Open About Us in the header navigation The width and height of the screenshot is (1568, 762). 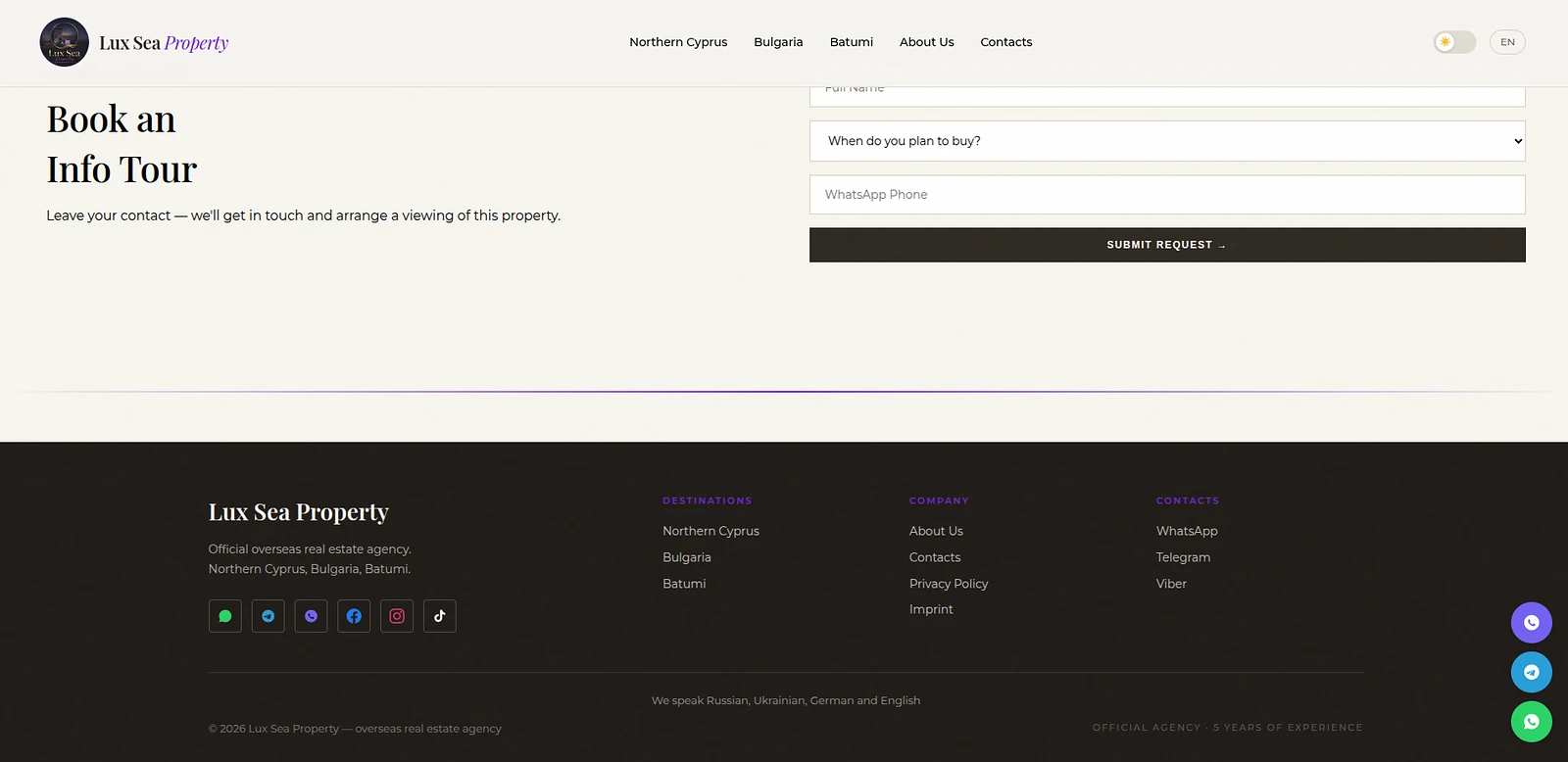click(x=927, y=42)
